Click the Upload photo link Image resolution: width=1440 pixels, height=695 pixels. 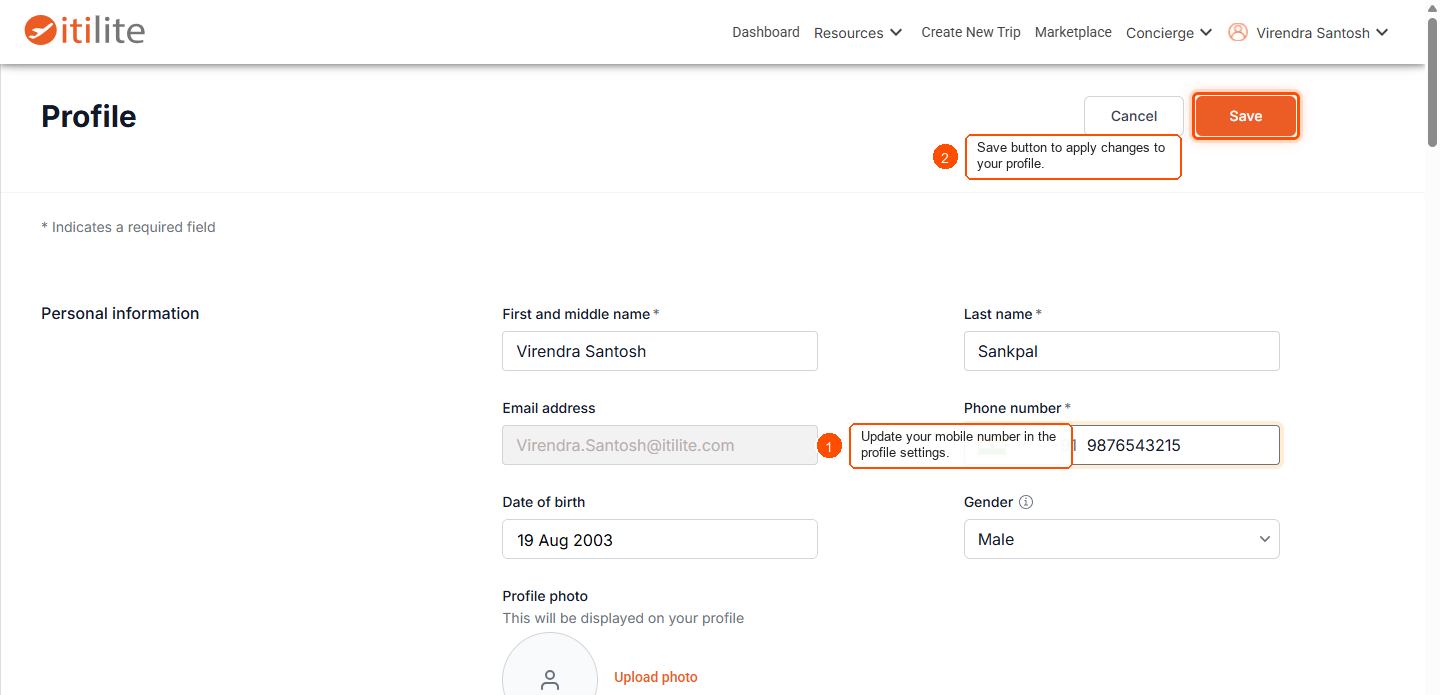(x=656, y=677)
